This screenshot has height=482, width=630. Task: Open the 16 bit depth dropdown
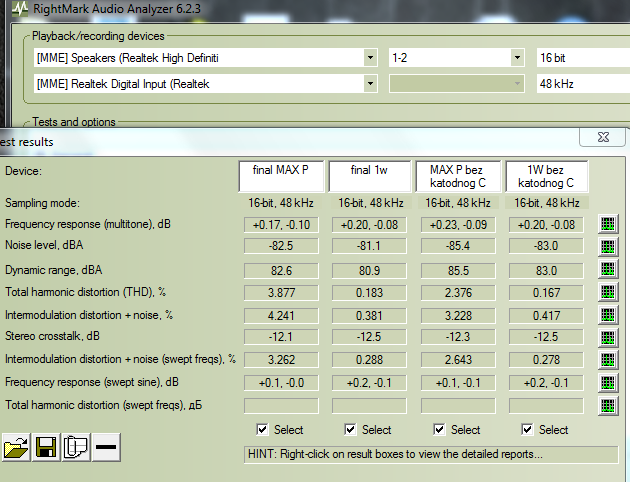click(583, 58)
